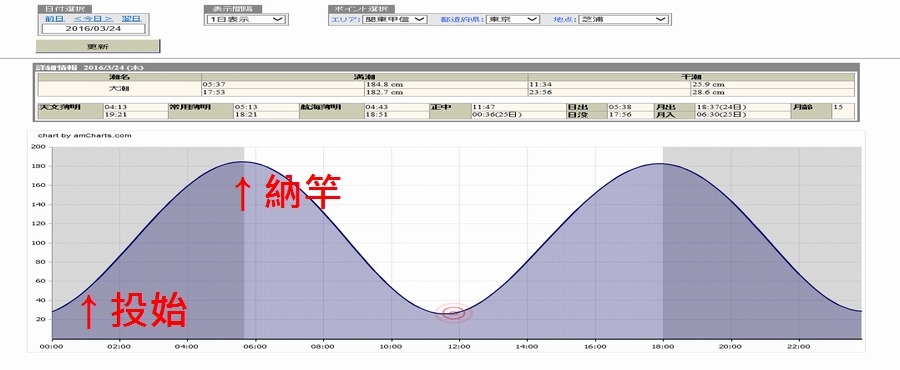Click the 12:00 label on time axis
Viewport: 900px width, 370px height.
(459, 346)
